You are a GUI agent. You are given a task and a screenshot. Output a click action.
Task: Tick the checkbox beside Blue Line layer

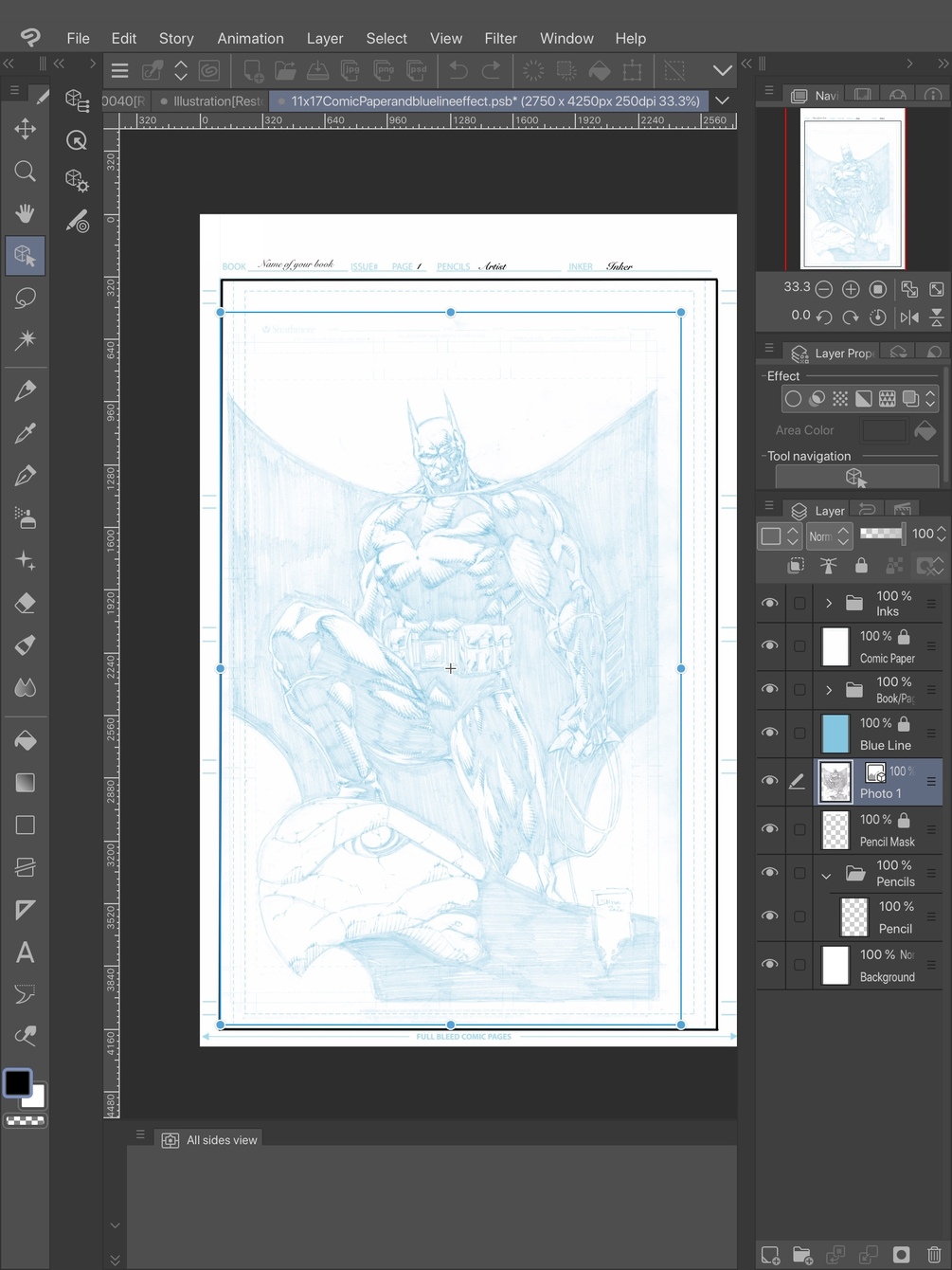(799, 733)
